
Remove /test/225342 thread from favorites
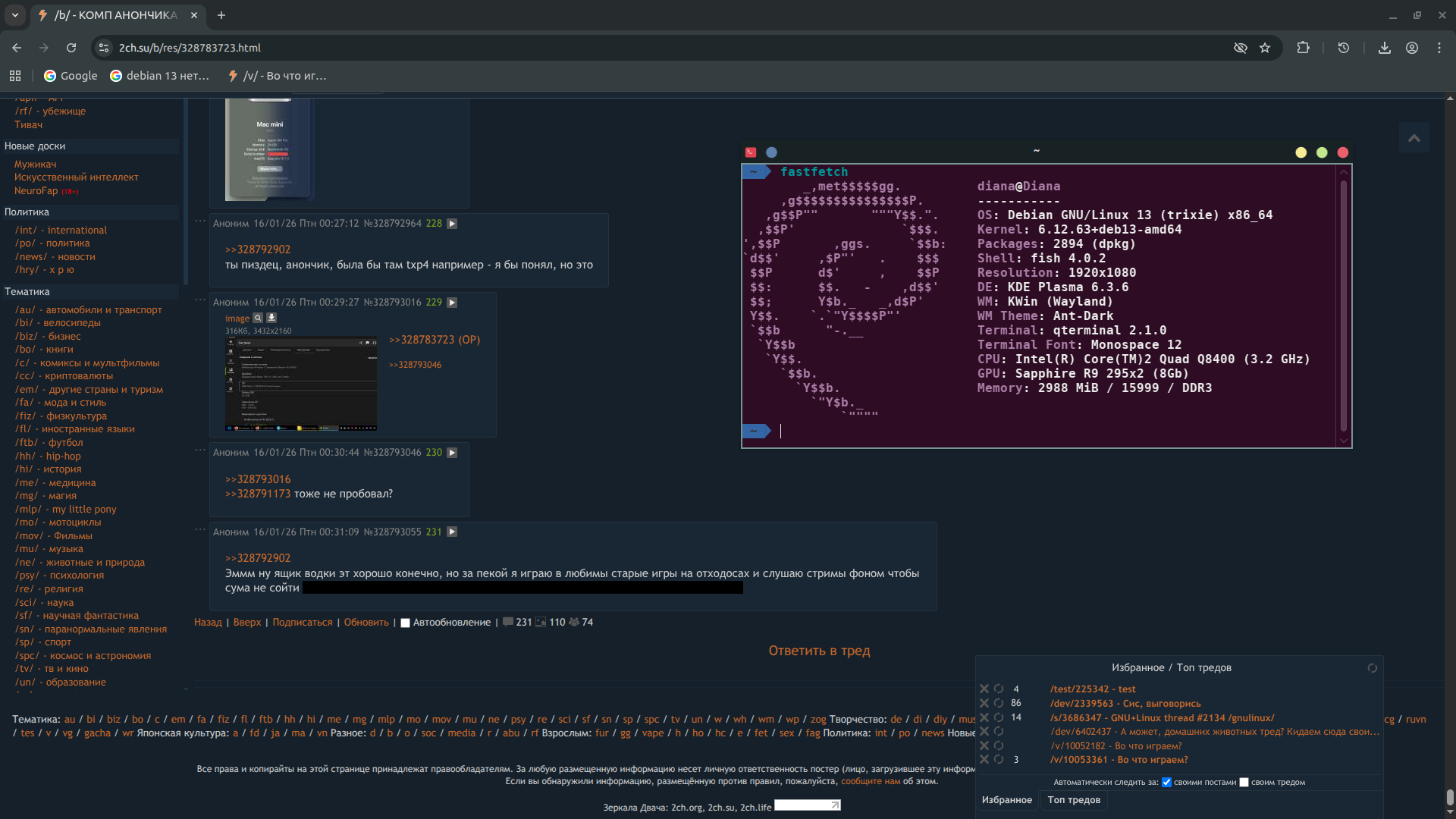(x=984, y=689)
